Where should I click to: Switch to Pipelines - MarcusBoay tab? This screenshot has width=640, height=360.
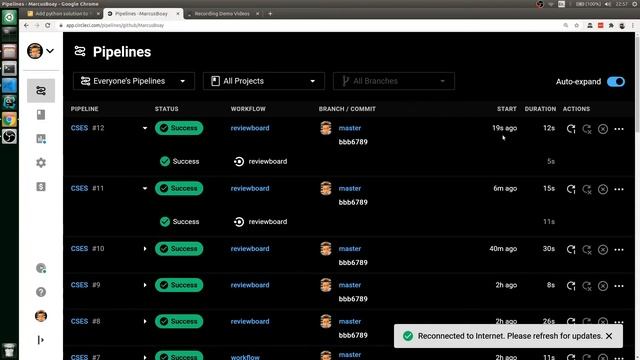click(143, 13)
